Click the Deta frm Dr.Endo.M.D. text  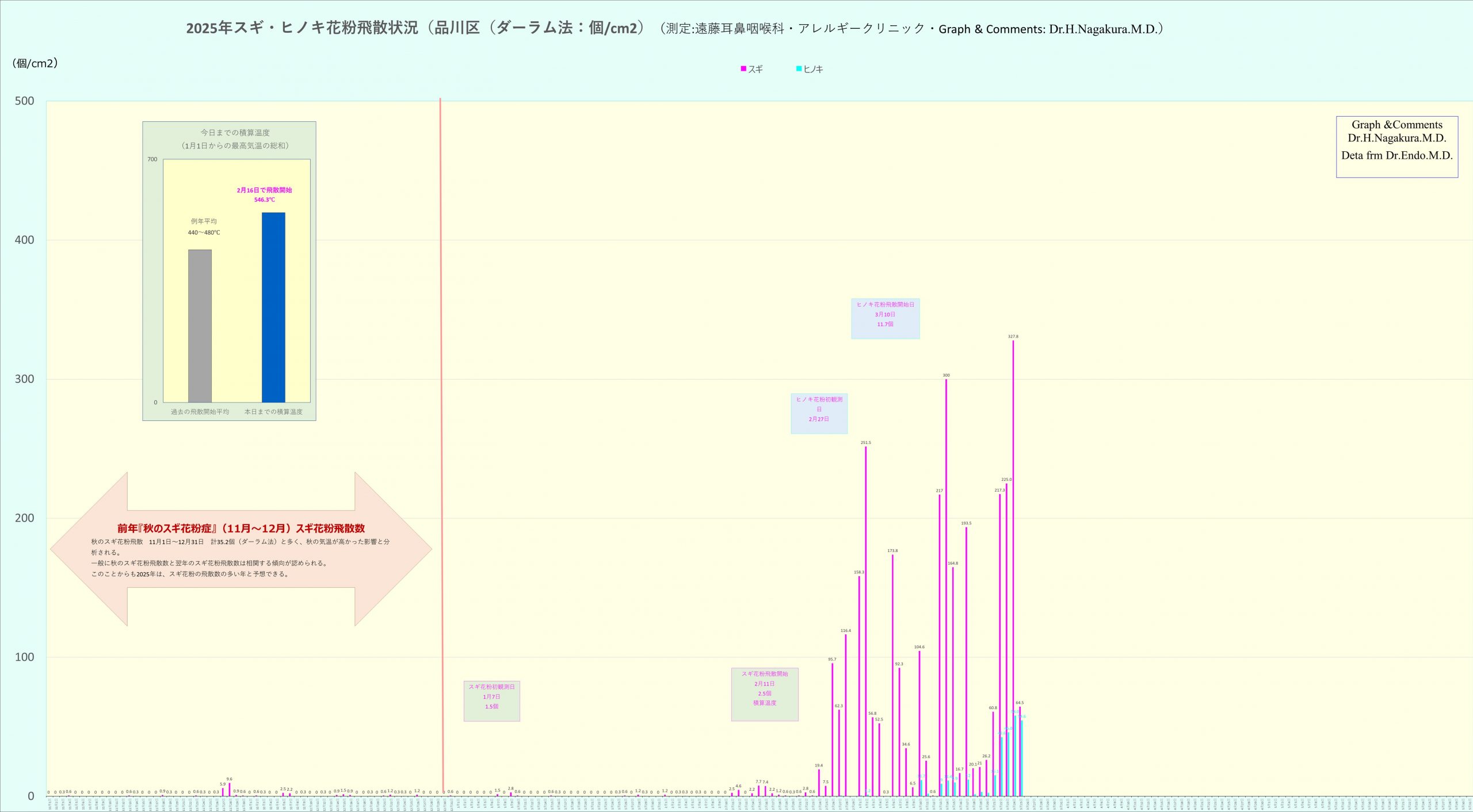click(x=1396, y=155)
